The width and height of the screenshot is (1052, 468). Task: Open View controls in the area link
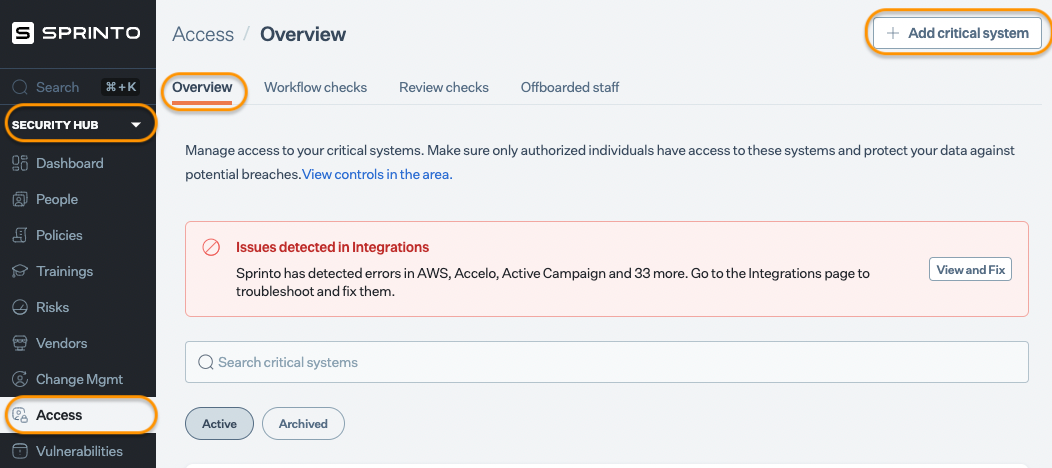[x=377, y=175]
